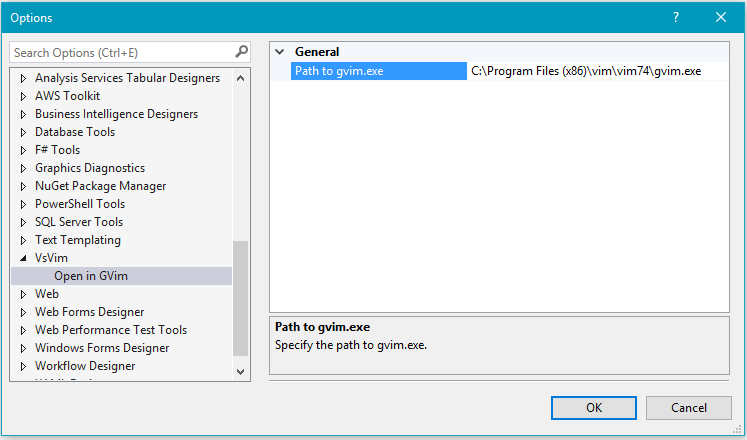Expand Web Performance Test Tools arrow

pos(23,330)
